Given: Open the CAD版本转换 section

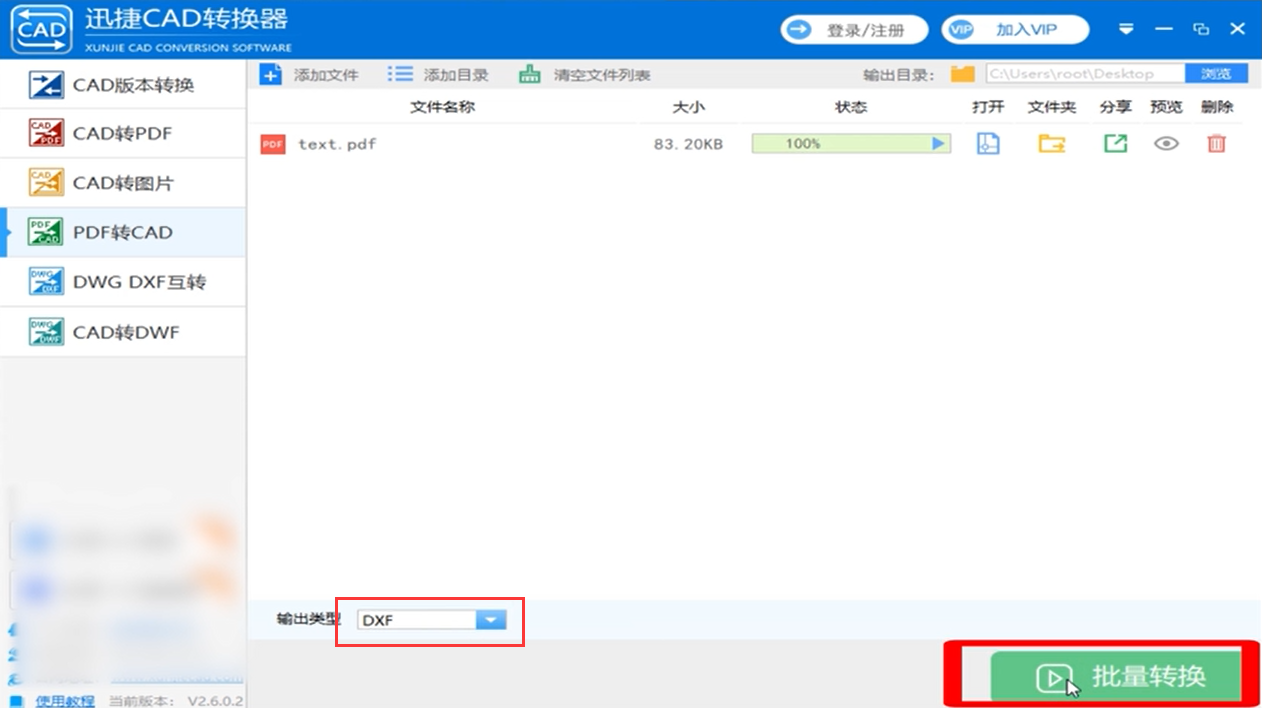Looking at the screenshot, I should [x=122, y=85].
